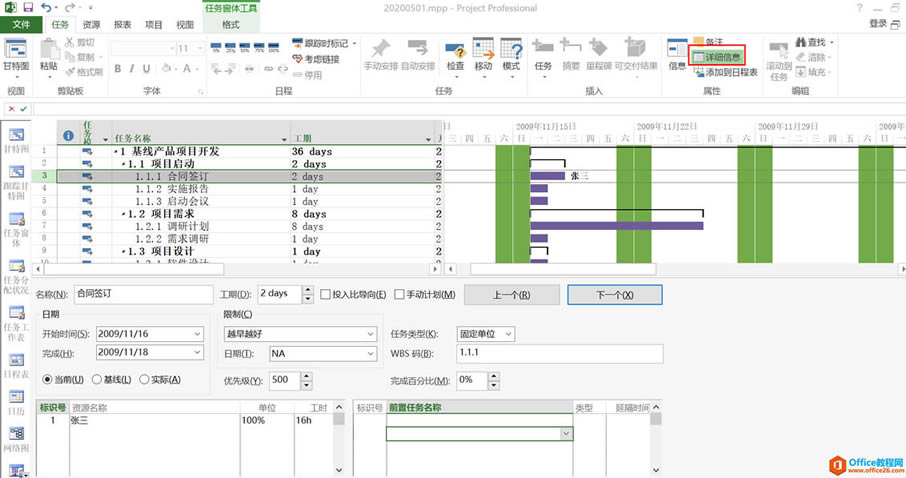This screenshot has width=906, height=478.
Task: Click the 里程碑 insert icon
Action: coord(599,54)
